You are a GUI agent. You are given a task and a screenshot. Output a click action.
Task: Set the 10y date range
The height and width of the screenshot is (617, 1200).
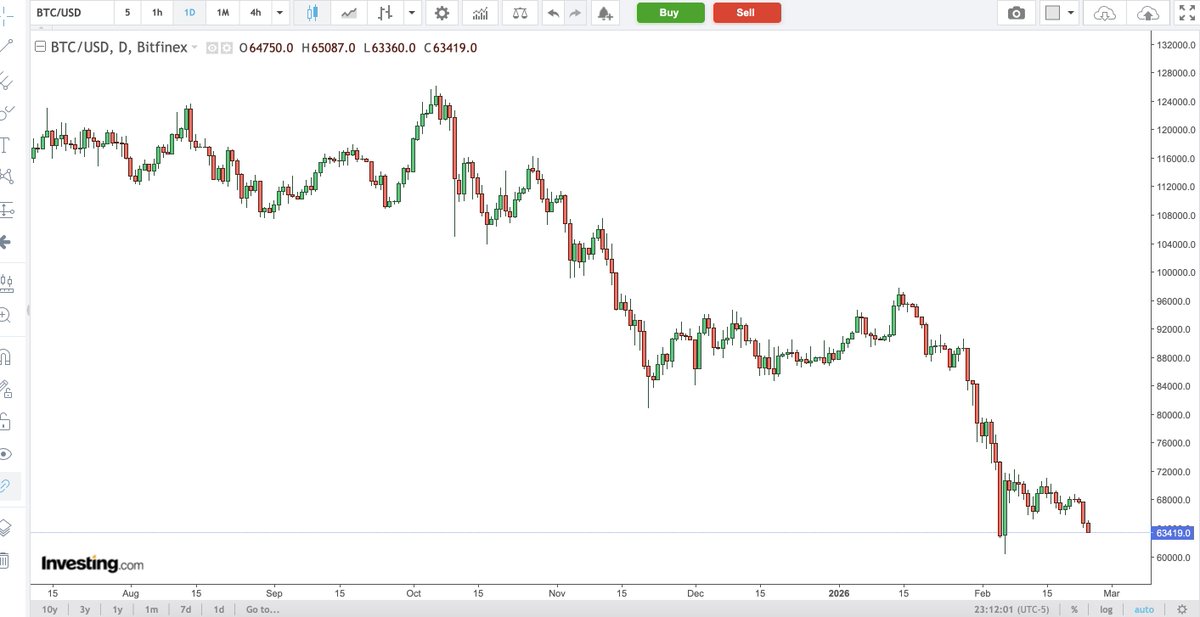coord(49,609)
